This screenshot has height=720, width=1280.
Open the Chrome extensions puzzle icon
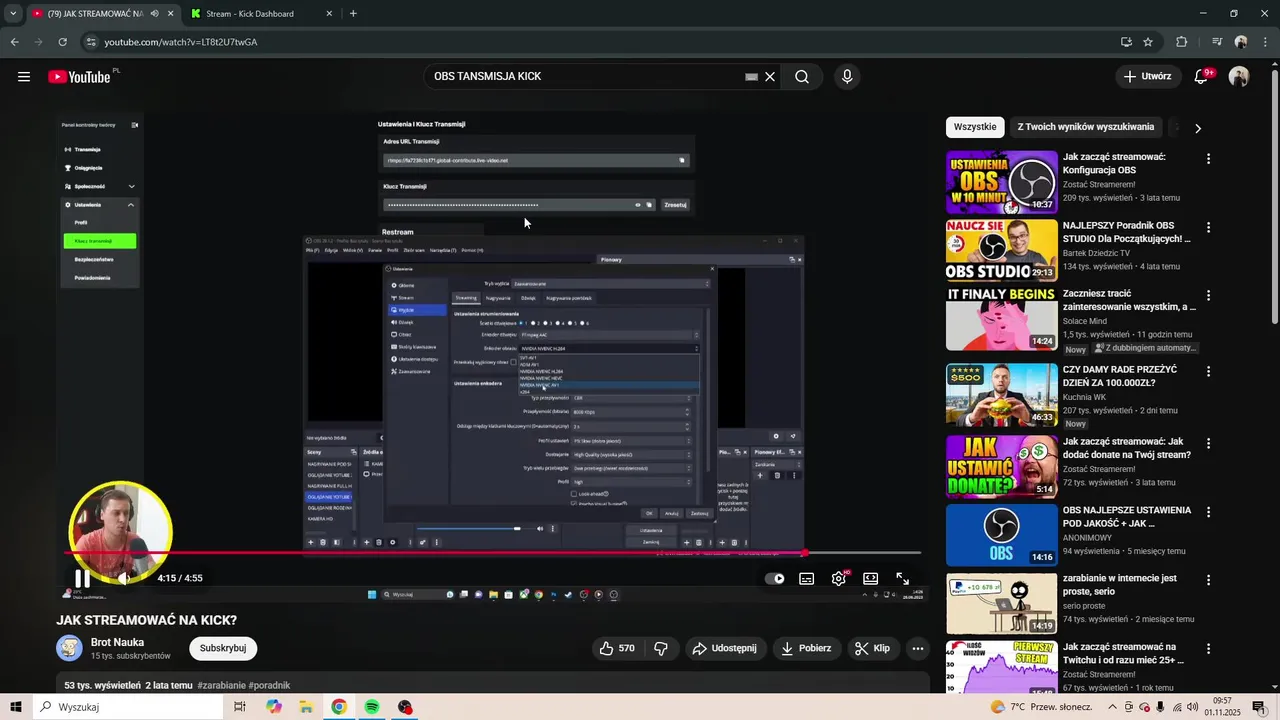(x=1182, y=42)
